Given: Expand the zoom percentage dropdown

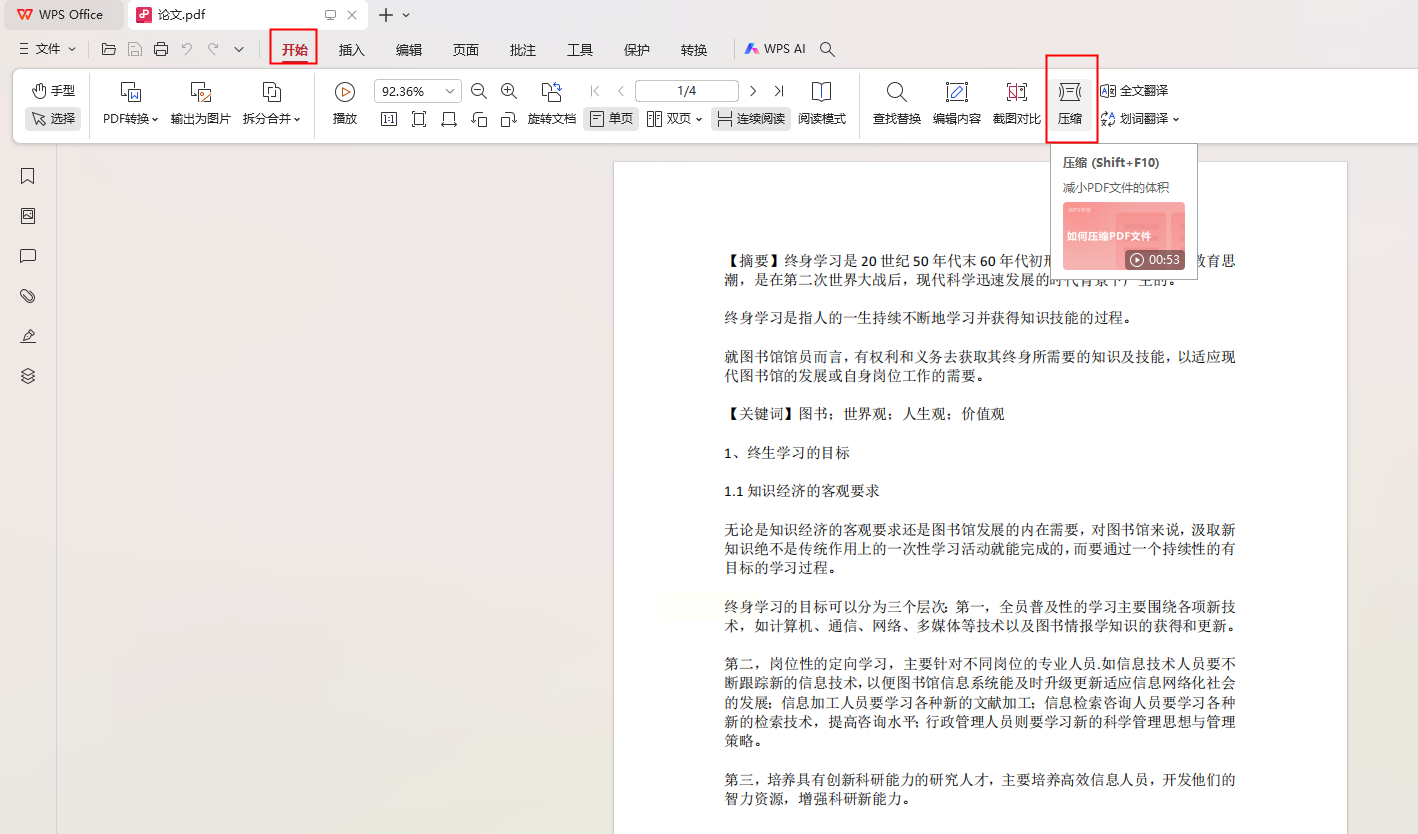Looking at the screenshot, I should (450, 91).
